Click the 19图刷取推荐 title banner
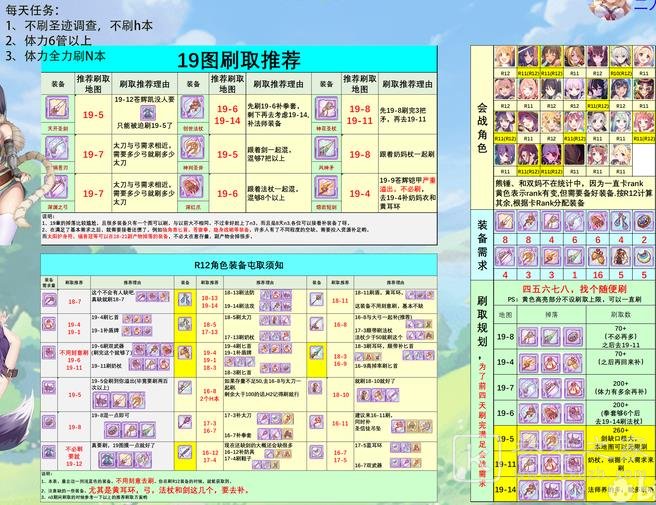 pyautogui.click(x=238, y=58)
